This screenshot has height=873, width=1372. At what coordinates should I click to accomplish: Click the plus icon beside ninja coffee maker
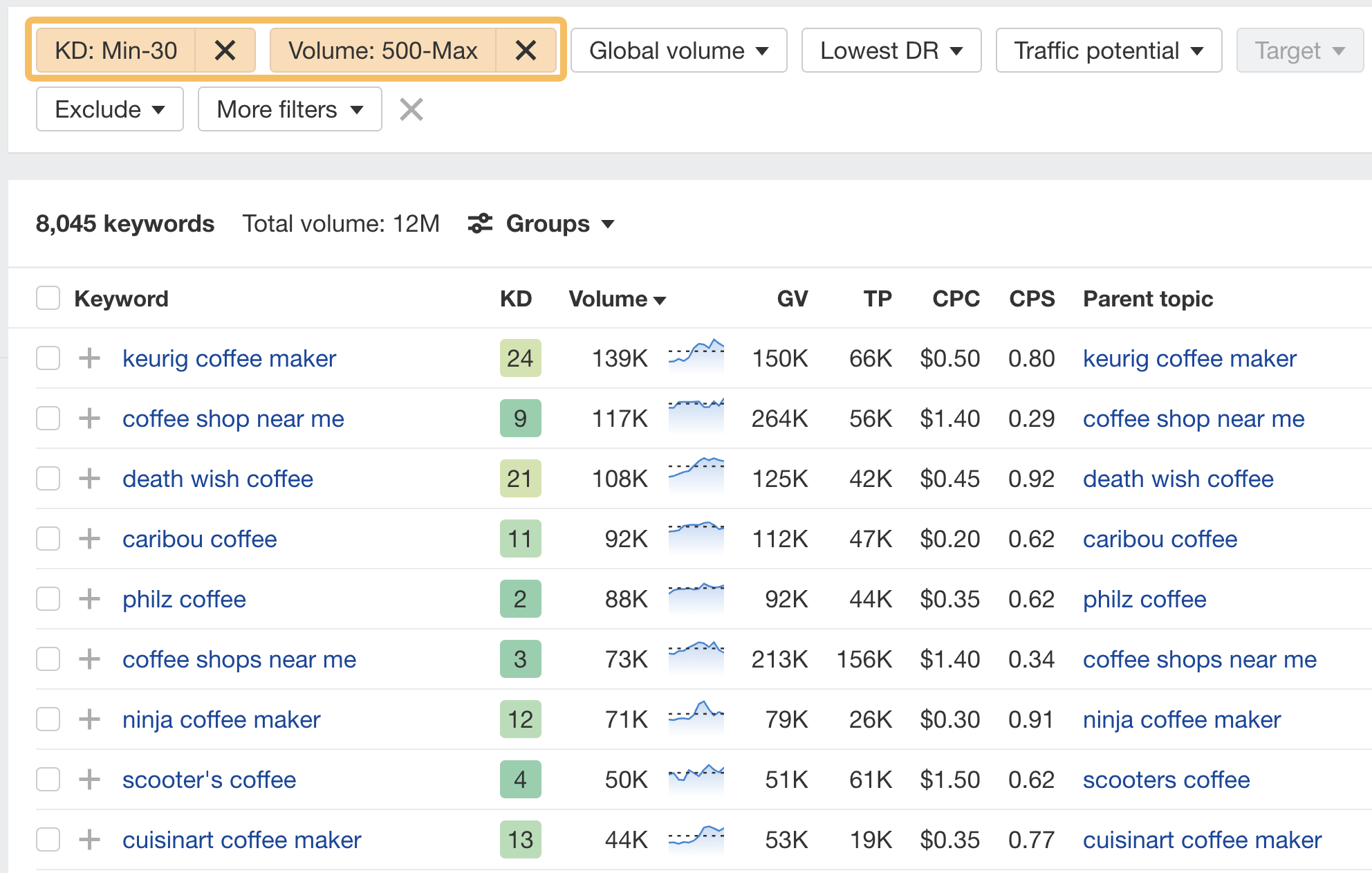pyautogui.click(x=89, y=719)
